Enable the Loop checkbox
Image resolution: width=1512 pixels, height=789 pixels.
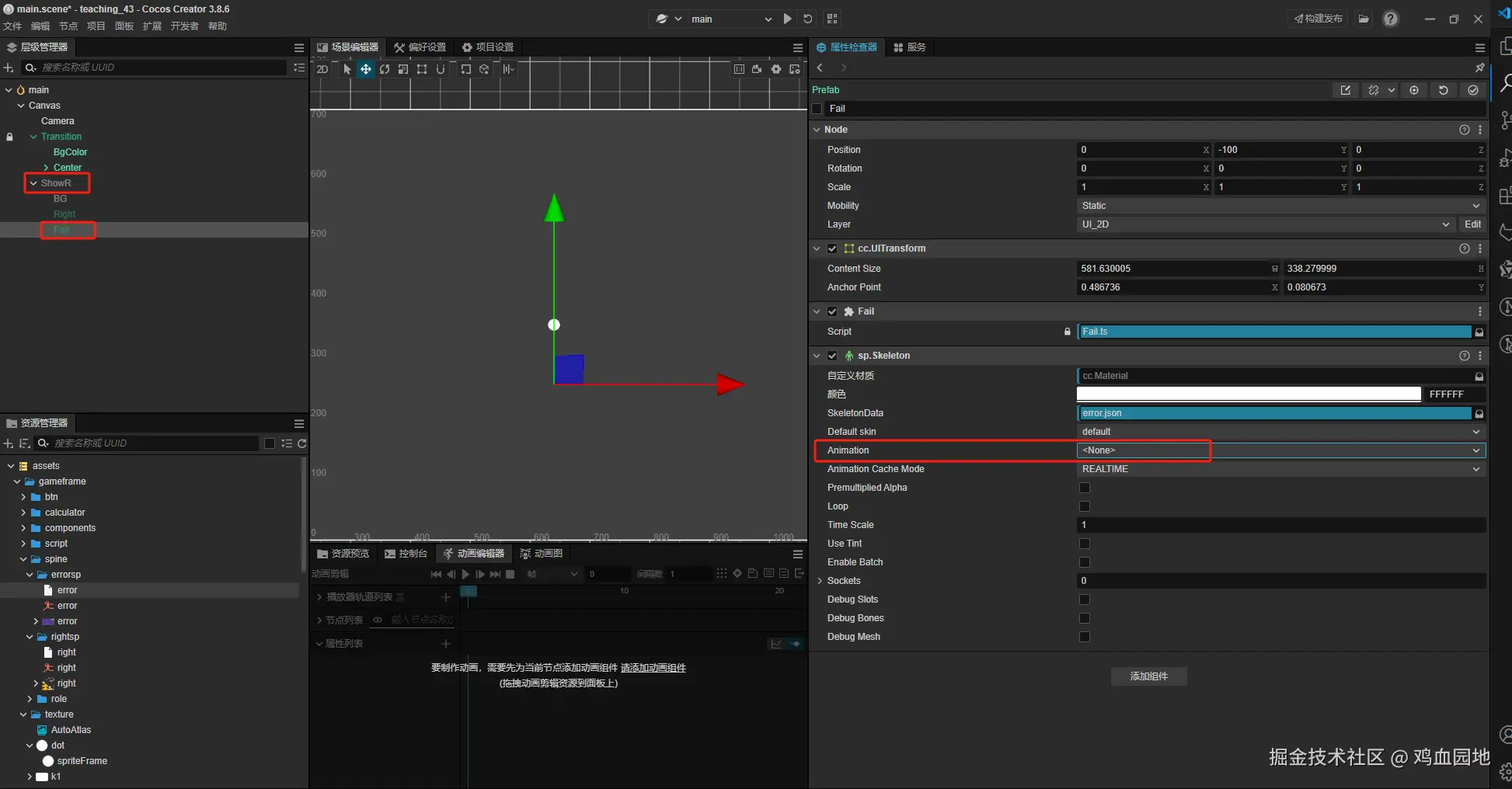[1085, 506]
